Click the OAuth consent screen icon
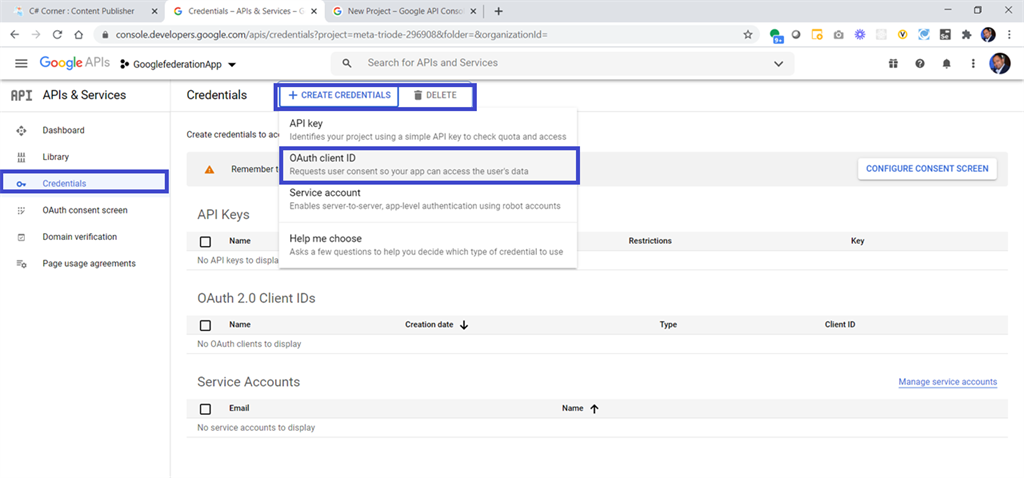This screenshot has width=1024, height=478. tap(21, 210)
